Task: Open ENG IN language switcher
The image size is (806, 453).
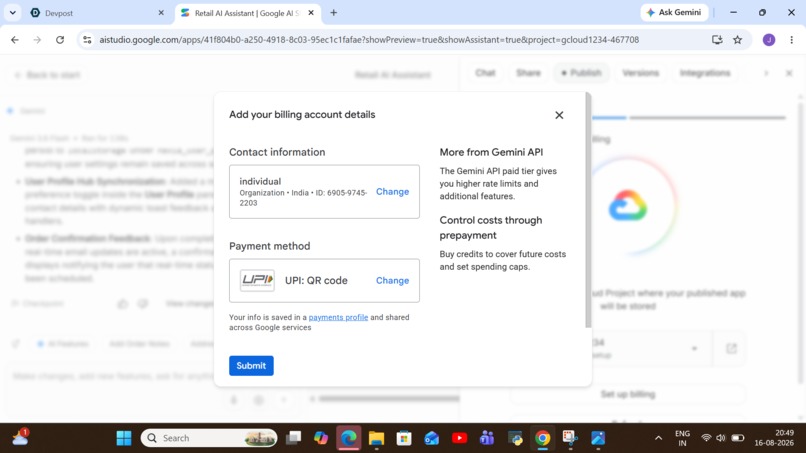Action: coord(683,438)
